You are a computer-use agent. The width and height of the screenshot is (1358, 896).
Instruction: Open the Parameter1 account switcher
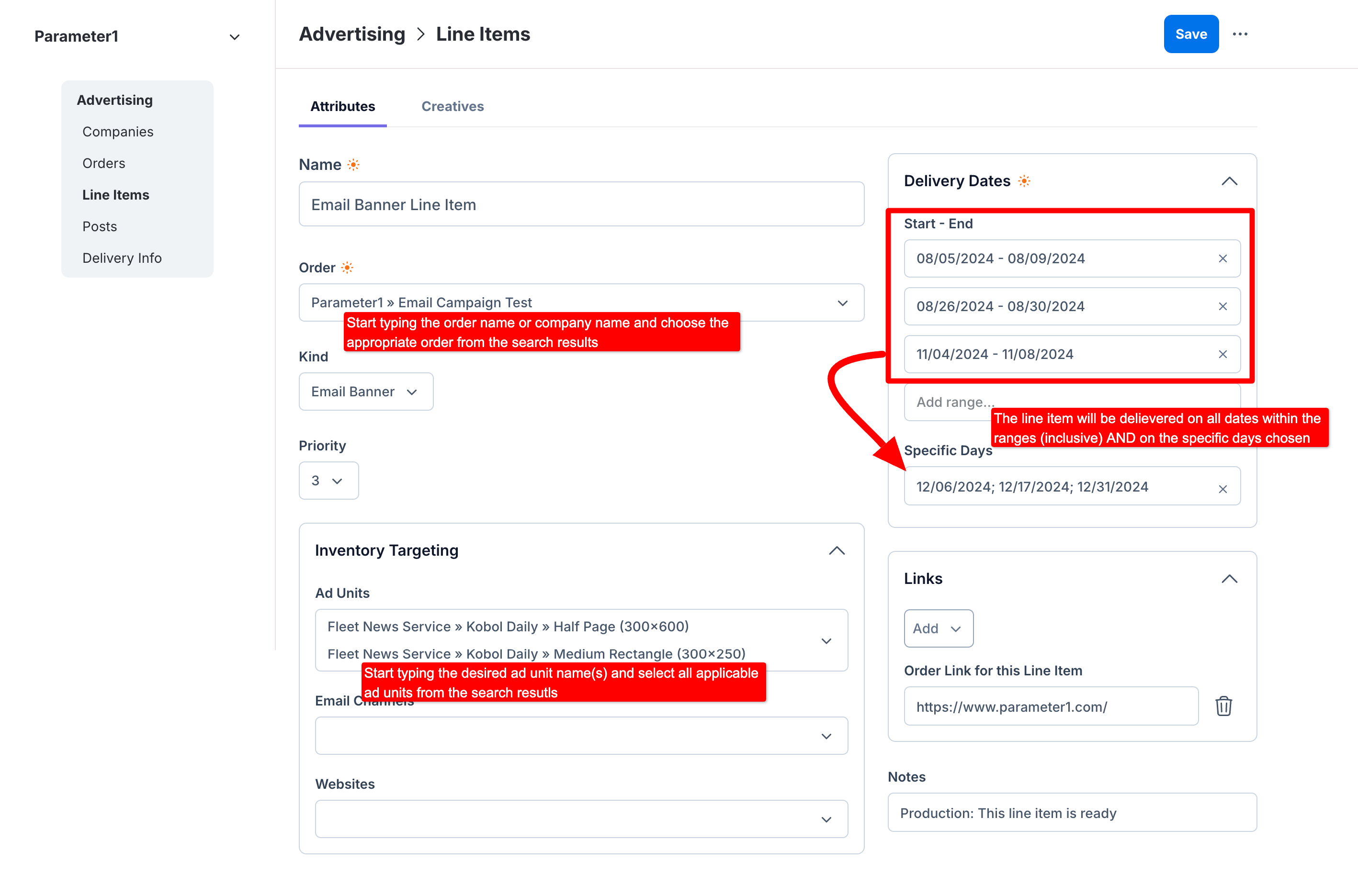tap(234, 37)
